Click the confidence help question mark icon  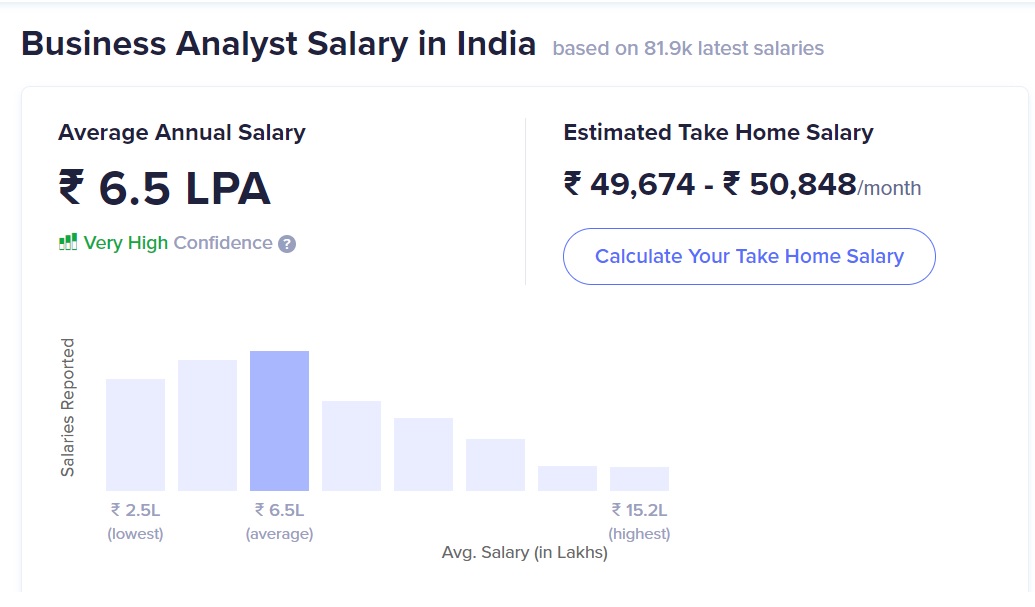coord(287,243)
